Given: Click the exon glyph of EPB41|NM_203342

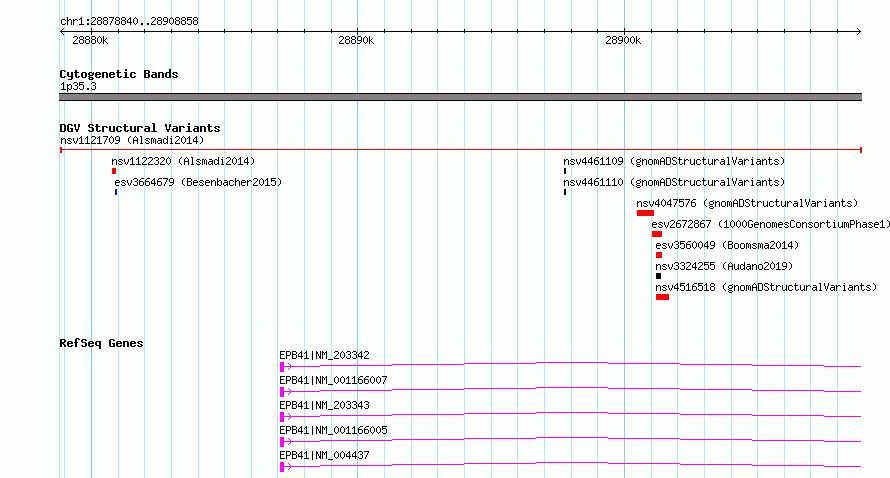Looking at the screenshot, I should click(282, 367).
